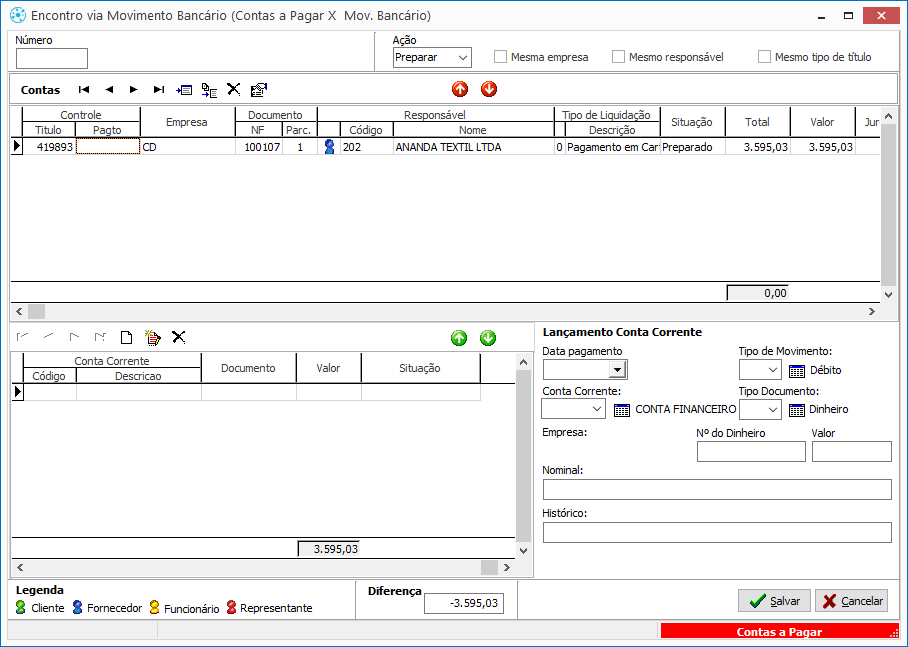Go to first record in Contas toolbar

click(84, 89)
